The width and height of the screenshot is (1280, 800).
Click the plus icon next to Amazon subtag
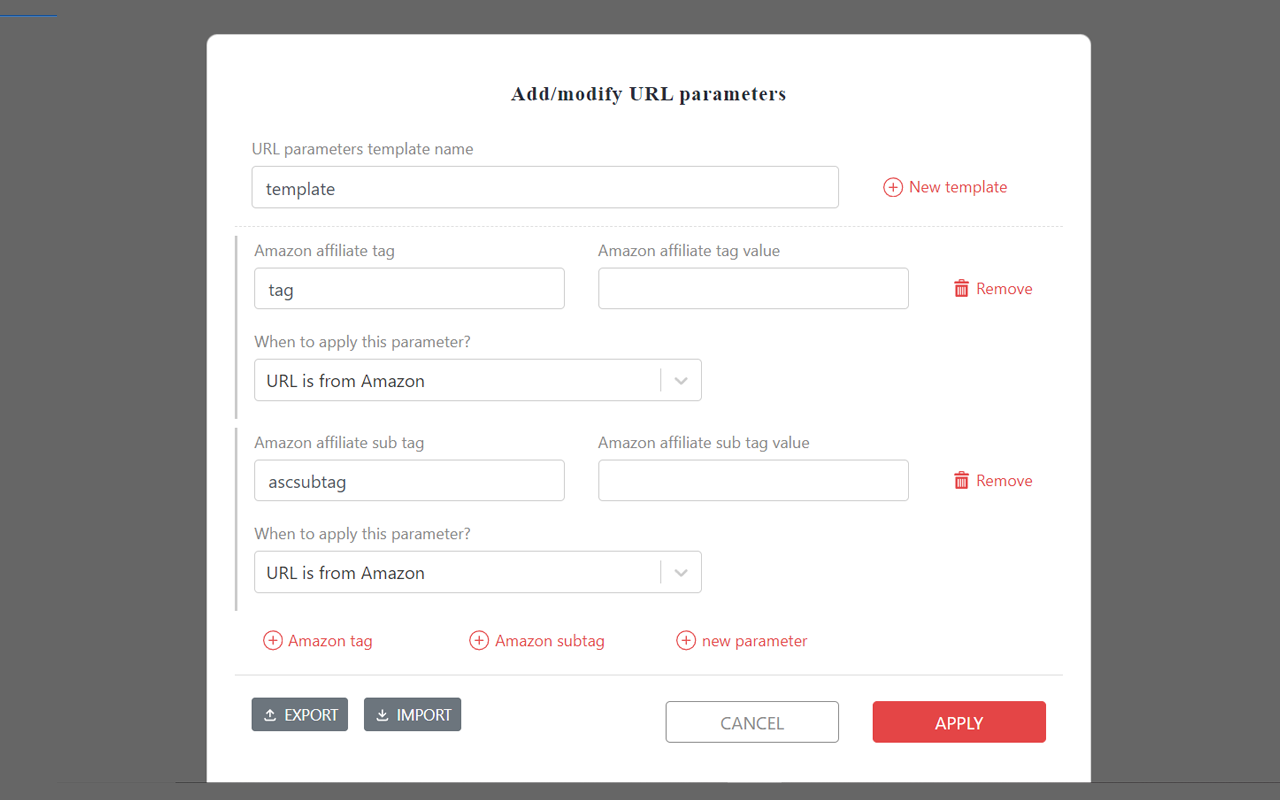[x=479, y=641]
